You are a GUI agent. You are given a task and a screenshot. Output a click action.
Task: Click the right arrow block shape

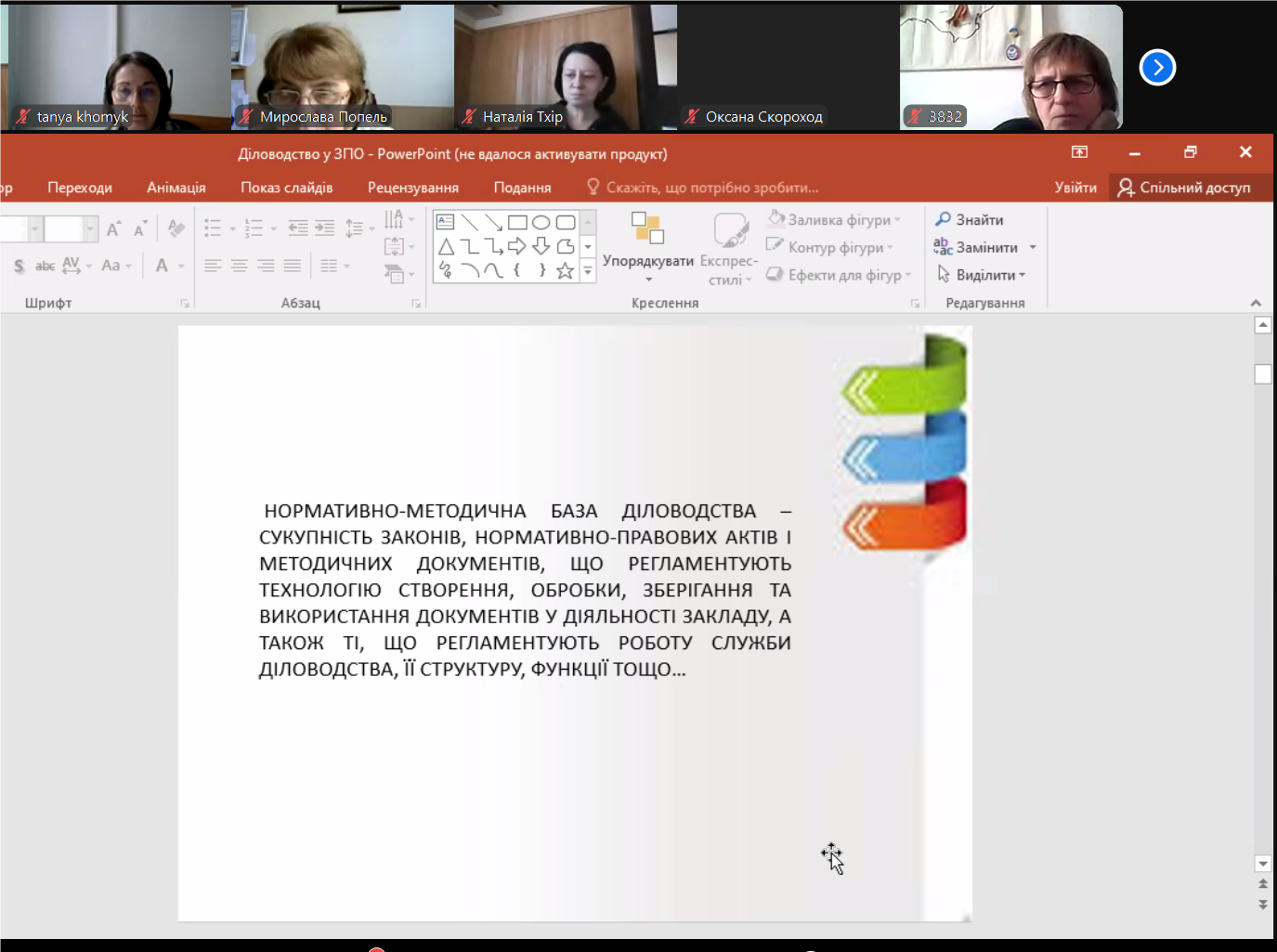(x=517, y=246)
